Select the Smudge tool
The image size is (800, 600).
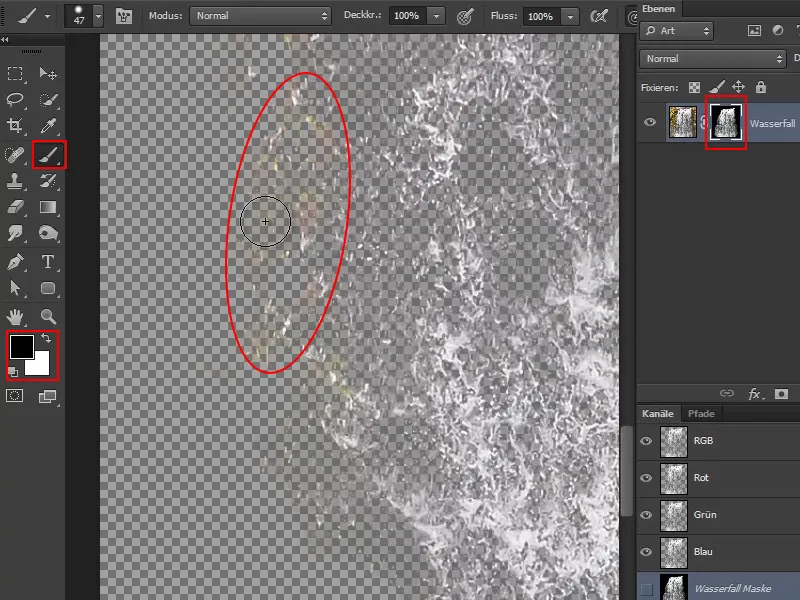point(15,234)
